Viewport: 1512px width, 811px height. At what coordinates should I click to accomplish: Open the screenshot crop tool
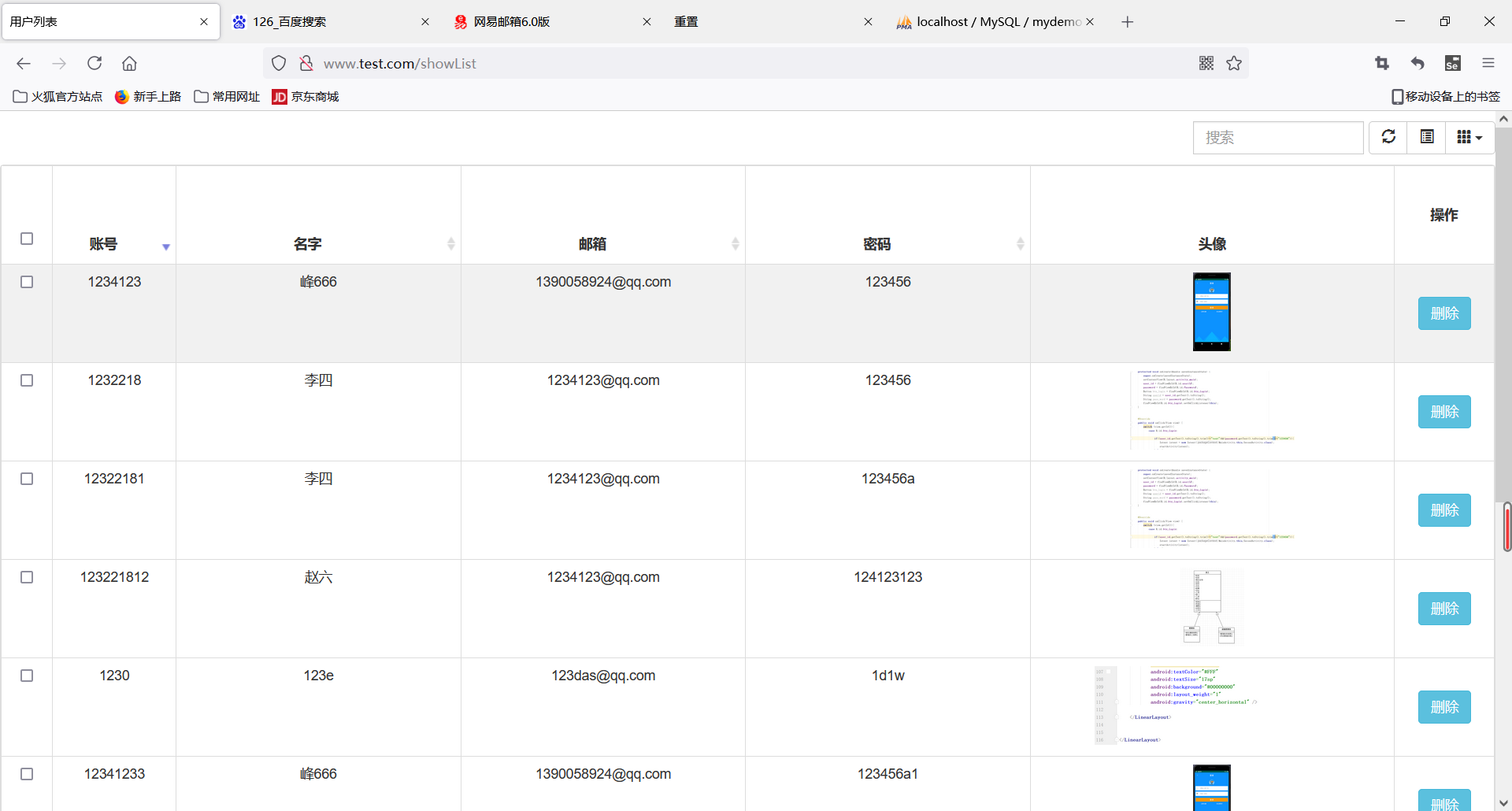coord(1382,64)
